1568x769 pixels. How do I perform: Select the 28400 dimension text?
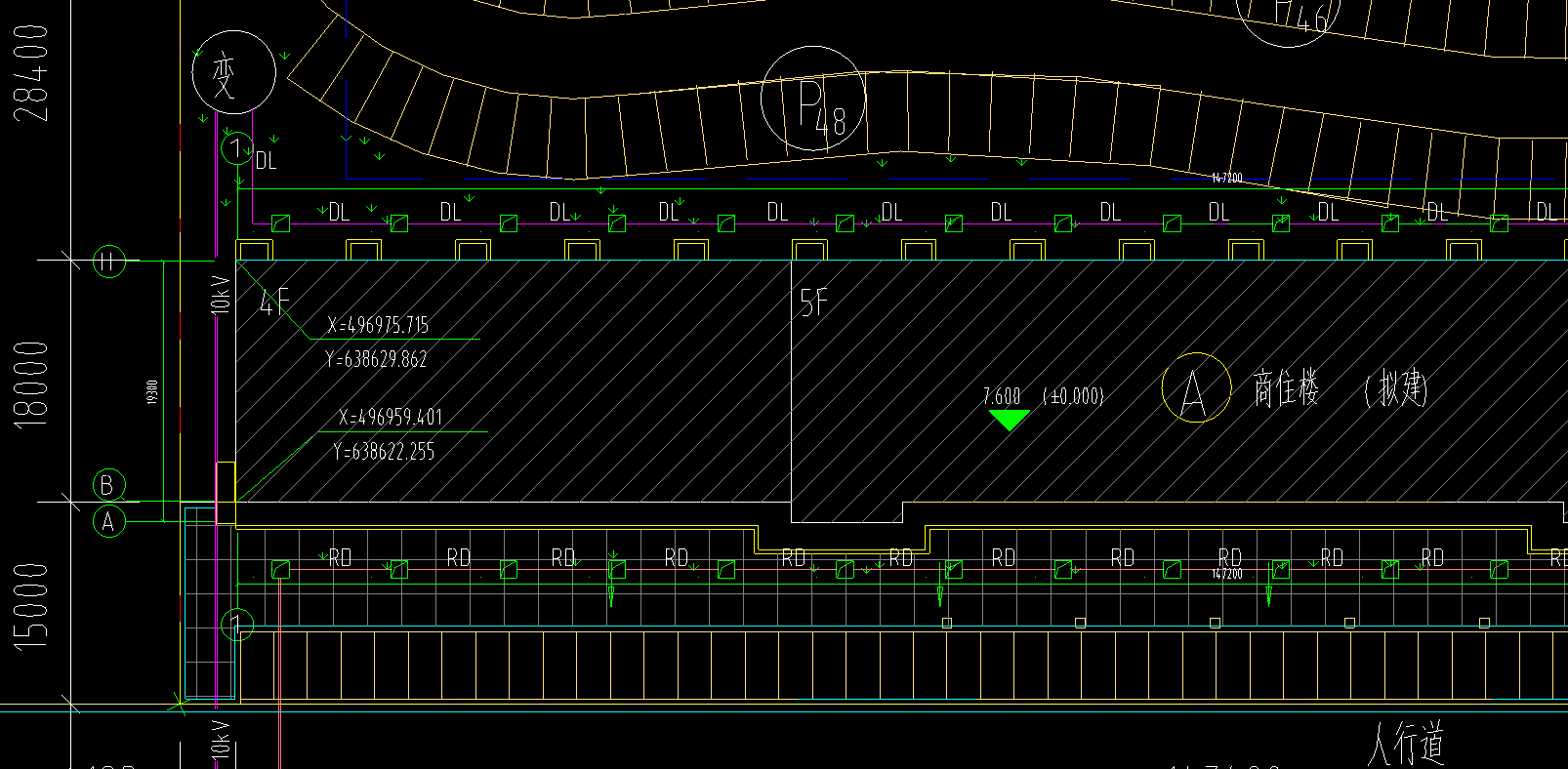(31, 73)
